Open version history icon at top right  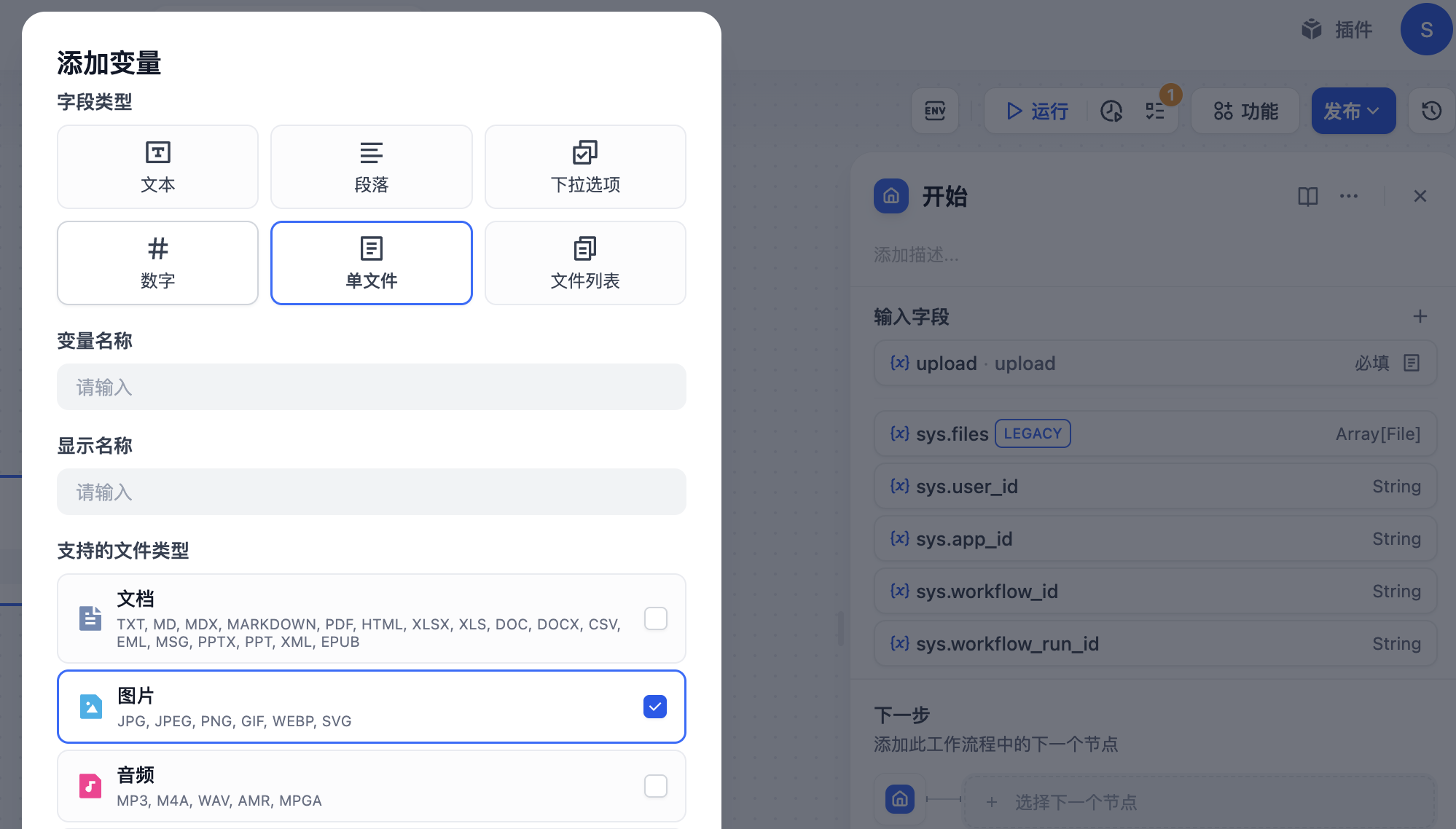pos(1431,111)
